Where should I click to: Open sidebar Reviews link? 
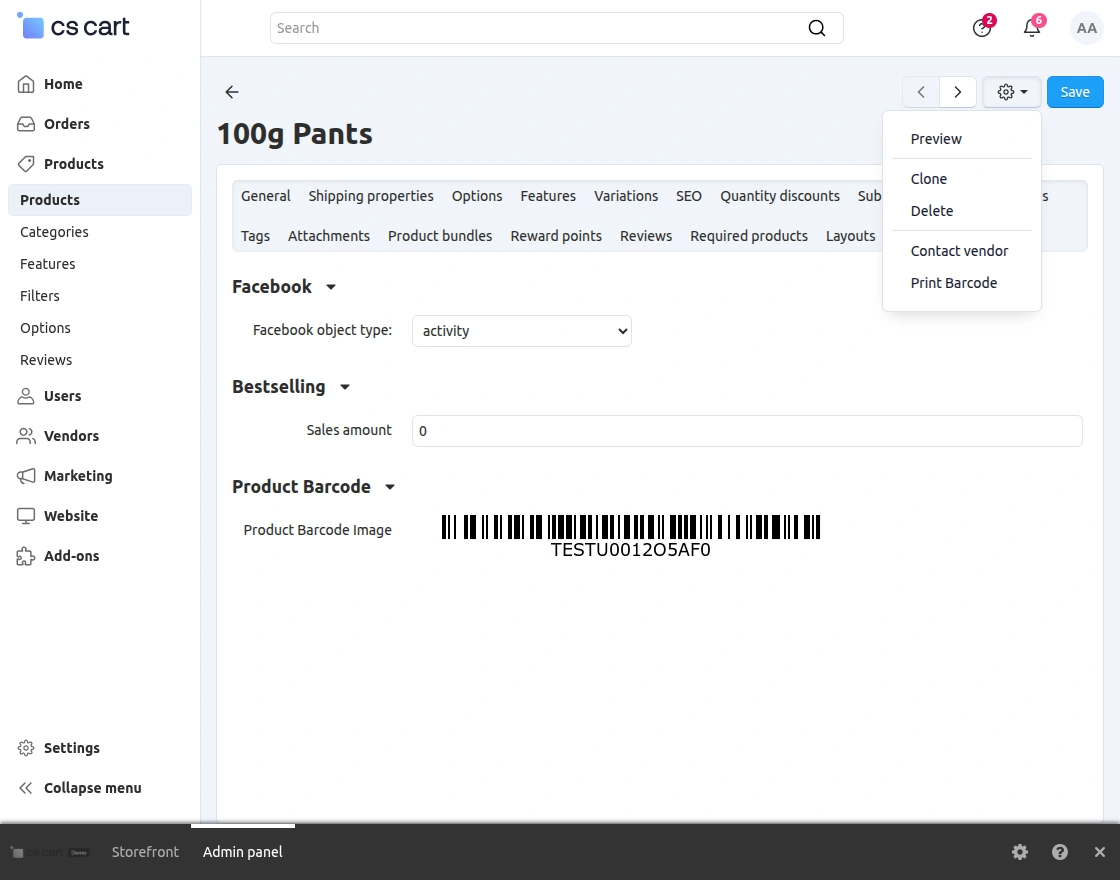click(46, 361)
